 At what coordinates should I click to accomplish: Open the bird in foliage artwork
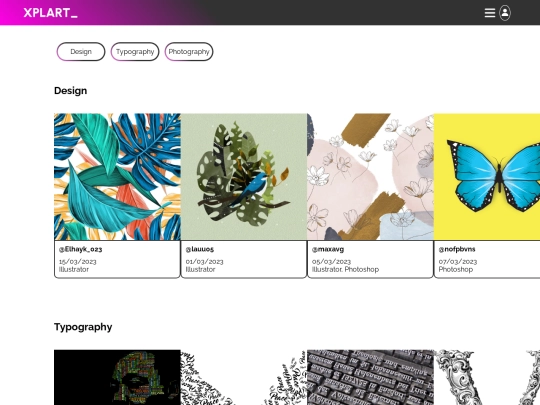pyautogui.click(x=244, y=177)
